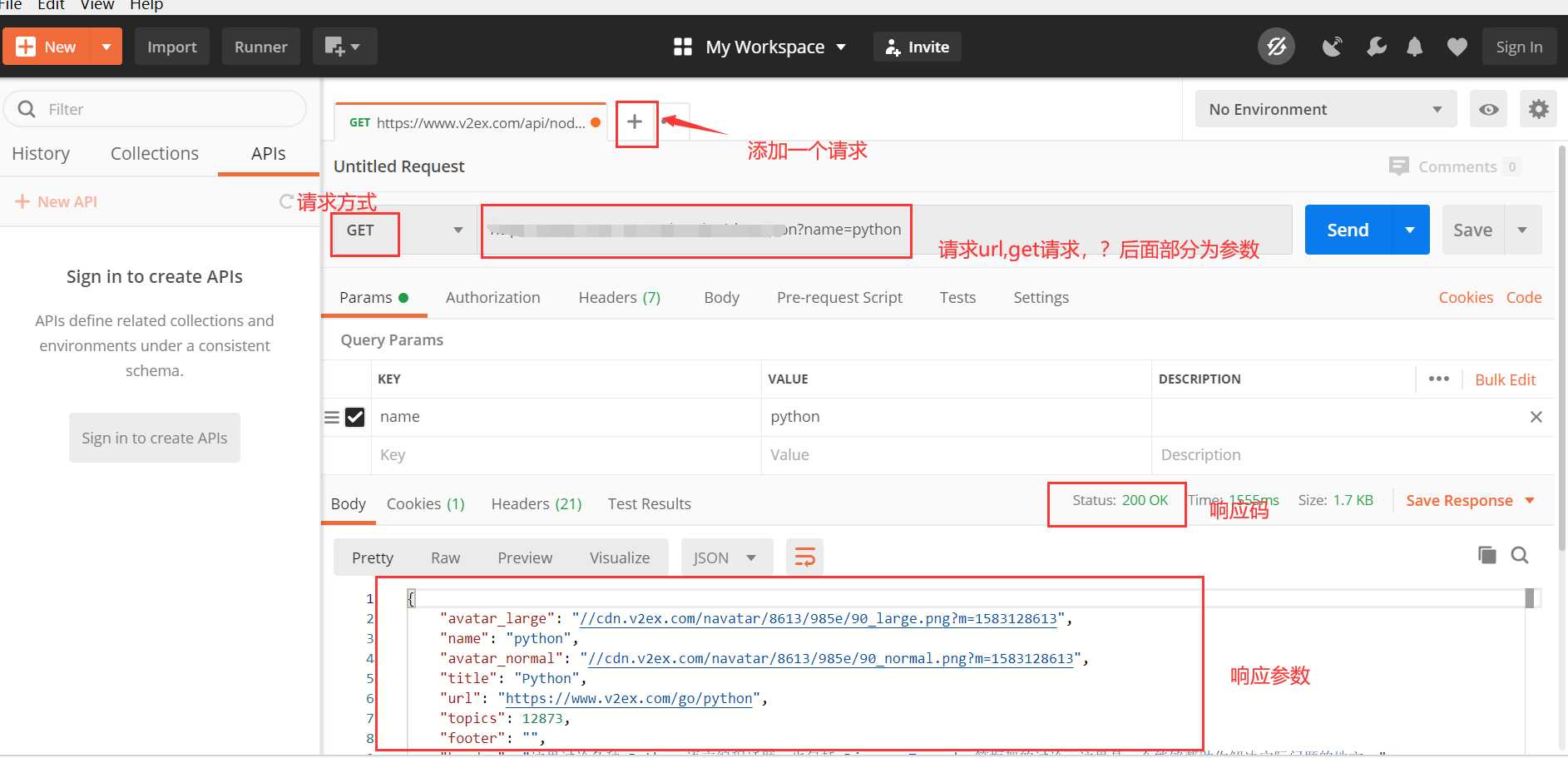Open the manage environments gear icon
The width and height of the screenshot is (1568, 758).
(1538, 109)
